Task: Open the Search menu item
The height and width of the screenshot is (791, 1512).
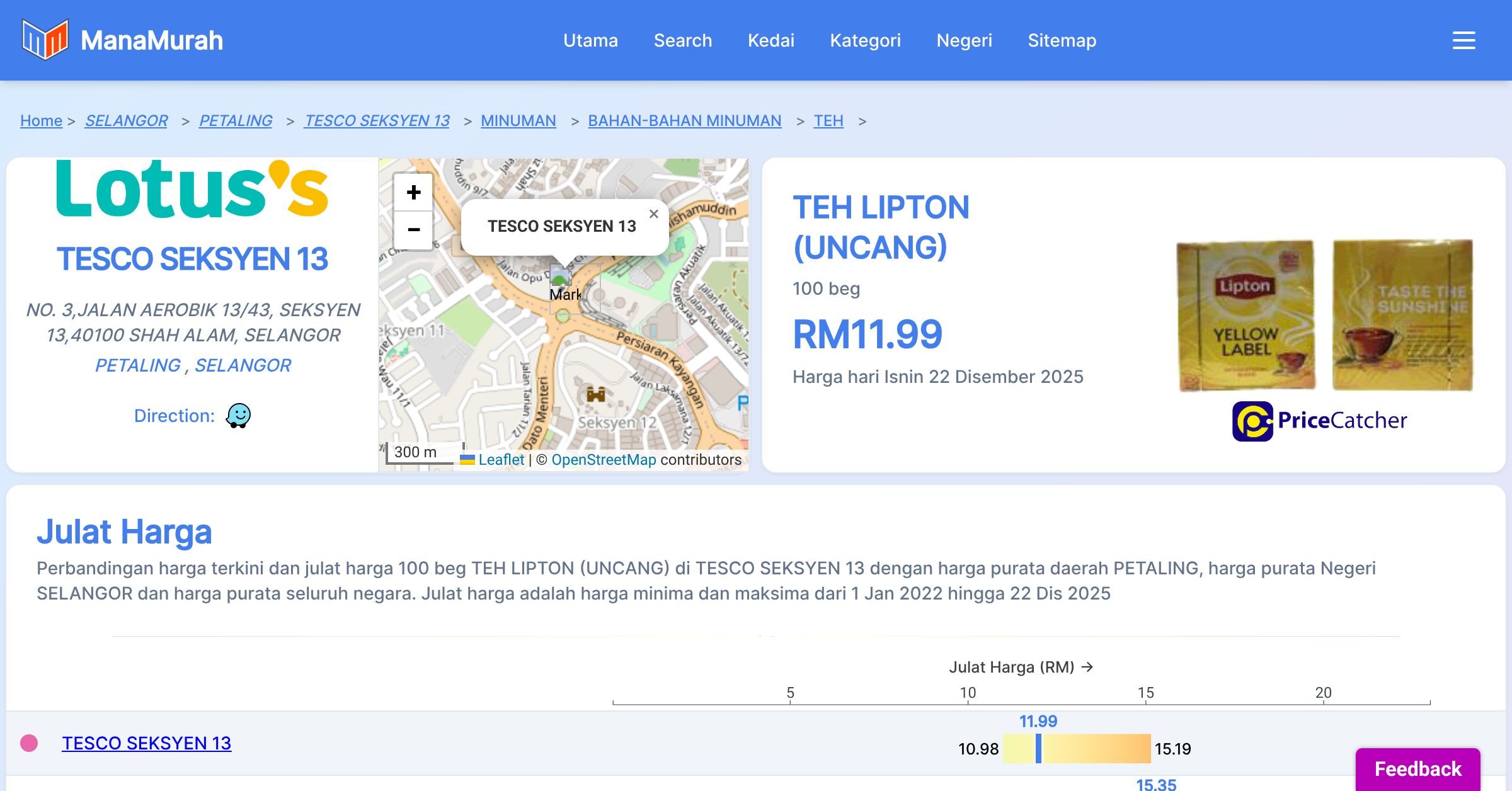Action: 682,40
